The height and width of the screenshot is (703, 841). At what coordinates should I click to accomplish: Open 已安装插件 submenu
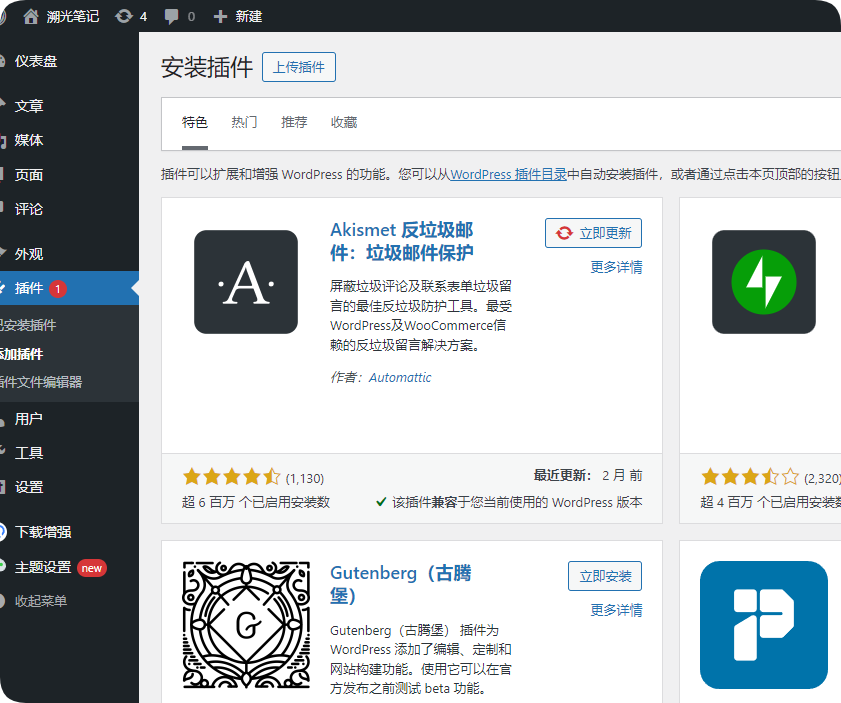click(28, 325)
